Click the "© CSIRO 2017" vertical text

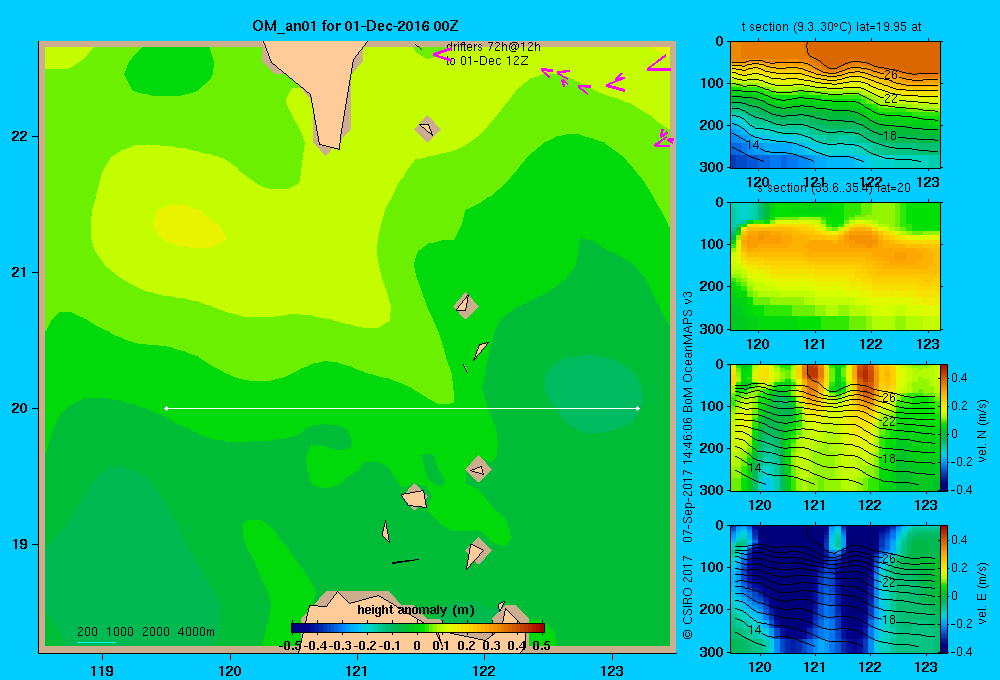(688, 597)
